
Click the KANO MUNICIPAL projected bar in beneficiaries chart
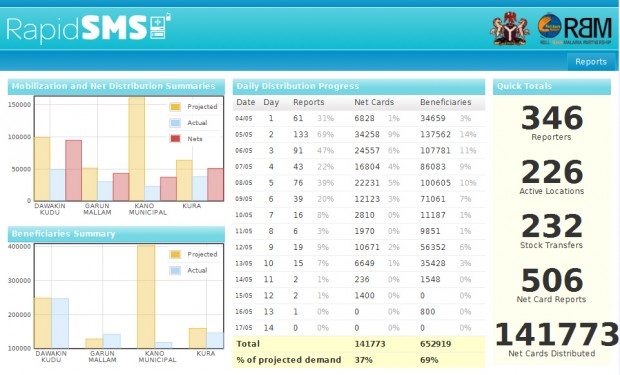(x=146, y=296)
